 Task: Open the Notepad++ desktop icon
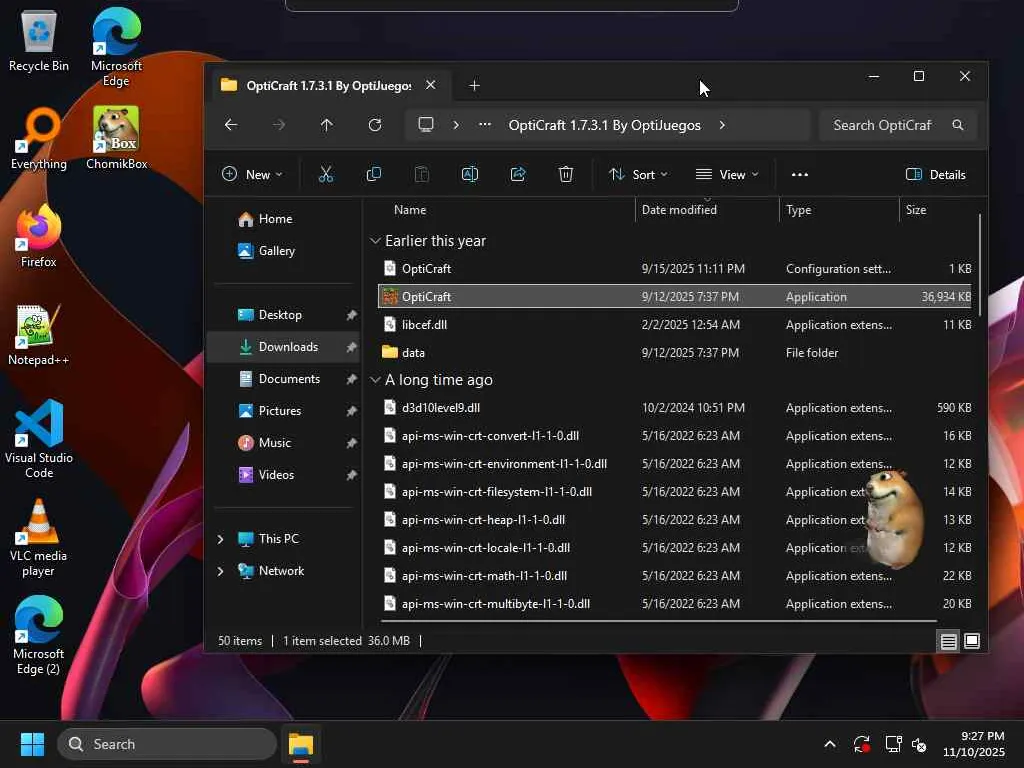click(x=39, y=335)
